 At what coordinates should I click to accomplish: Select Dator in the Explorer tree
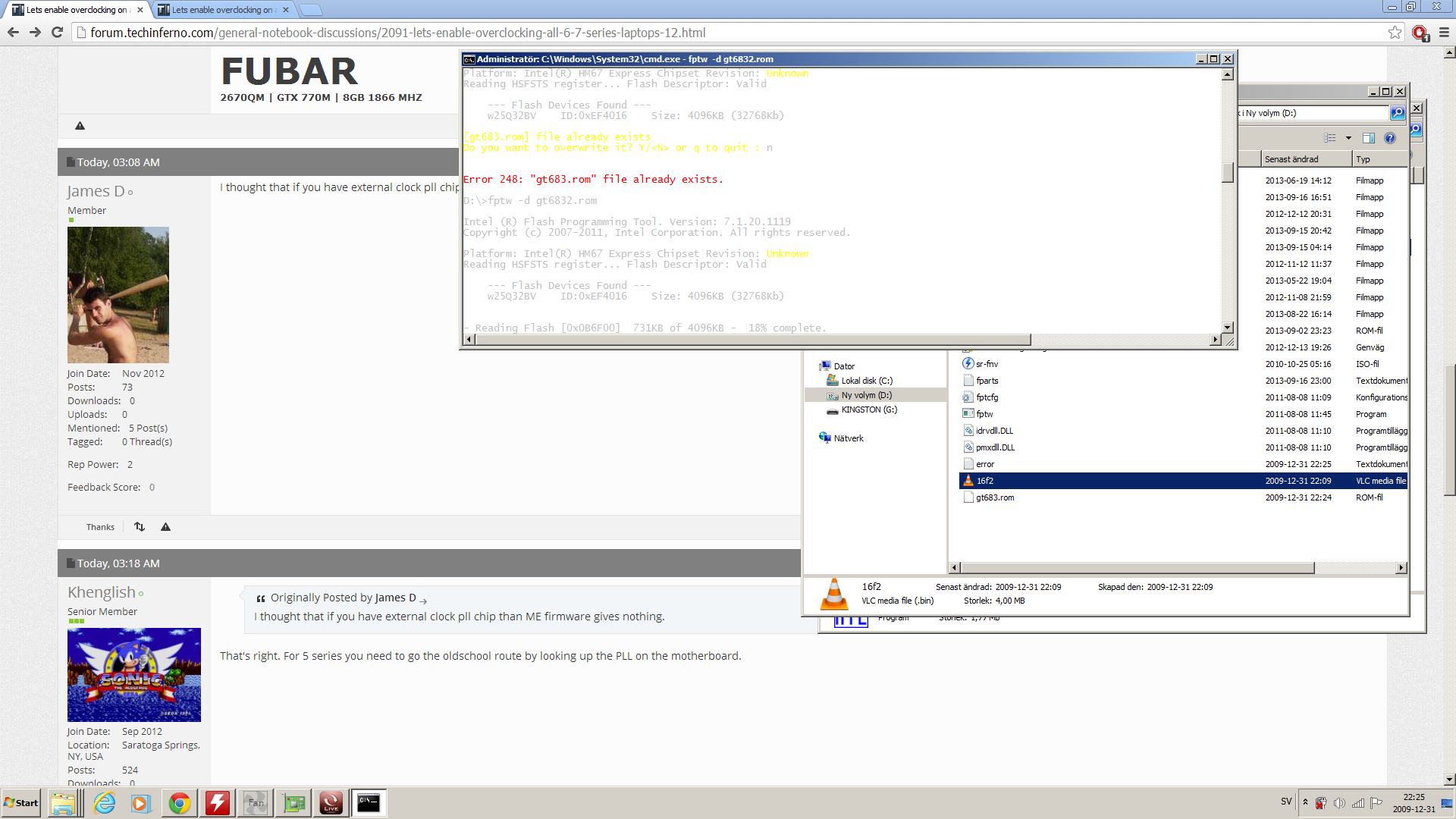pyautogui.click(x=837, y=366)
